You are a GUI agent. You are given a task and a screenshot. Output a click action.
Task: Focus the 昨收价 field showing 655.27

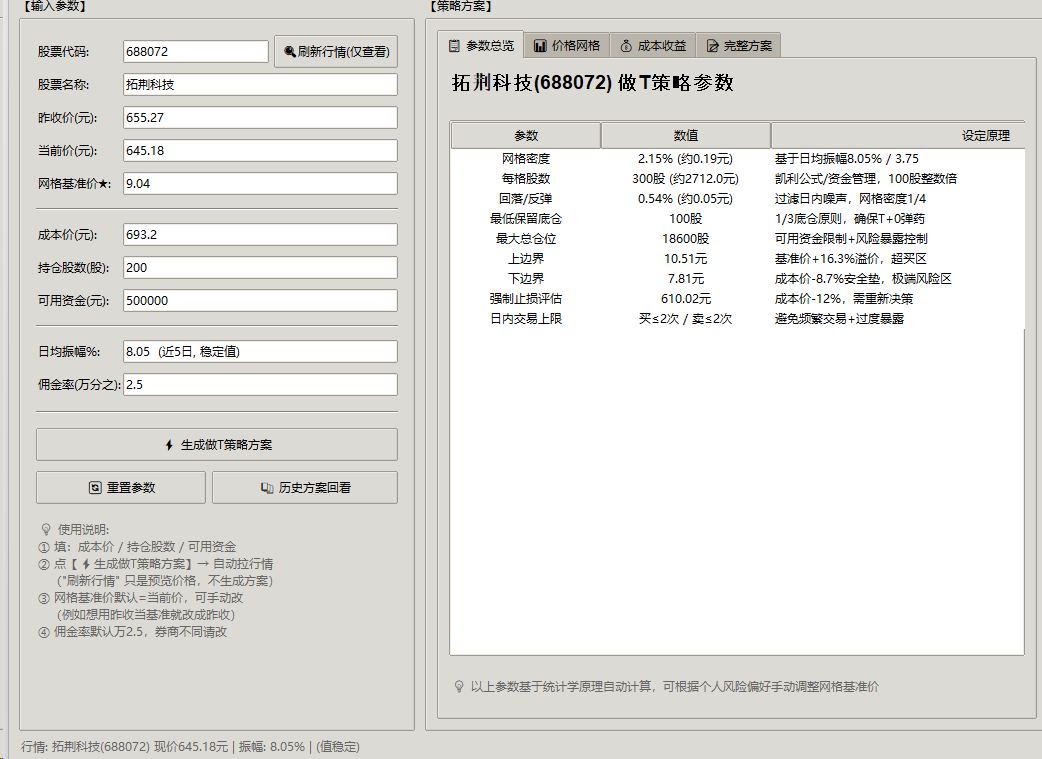pyautogui.click(x=260, y=118)
